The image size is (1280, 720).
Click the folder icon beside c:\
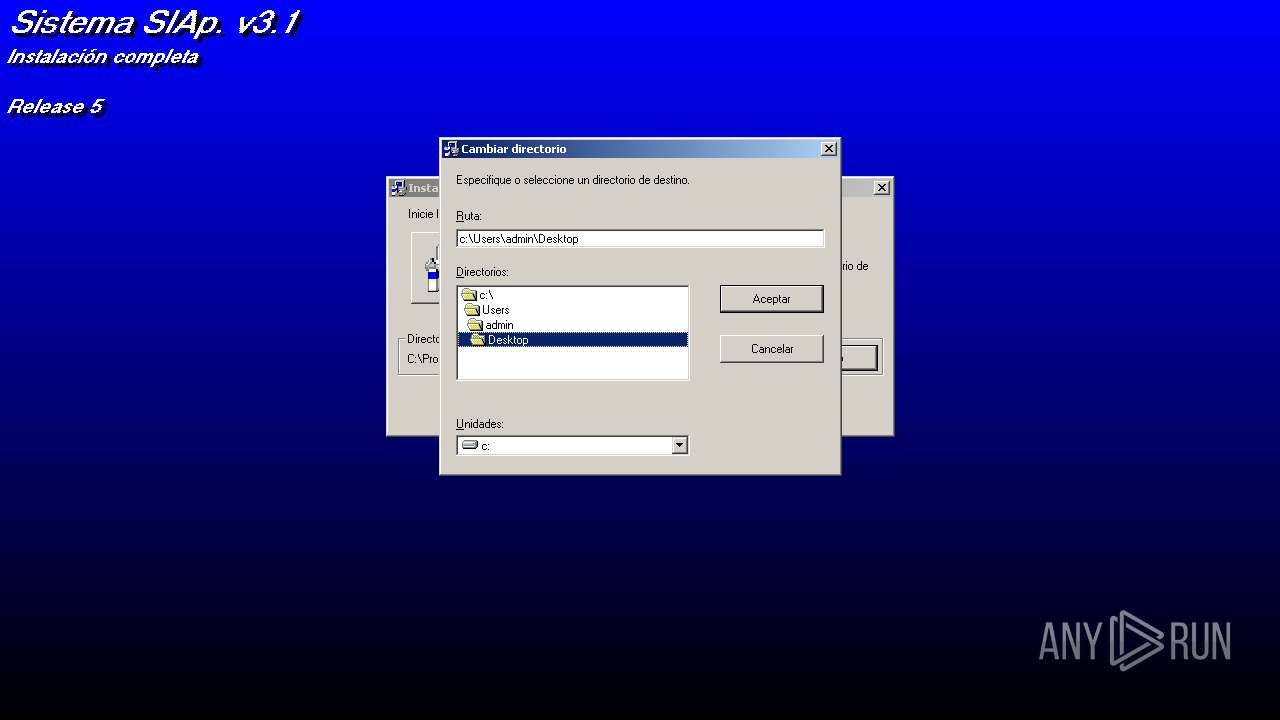pos(469,295)
